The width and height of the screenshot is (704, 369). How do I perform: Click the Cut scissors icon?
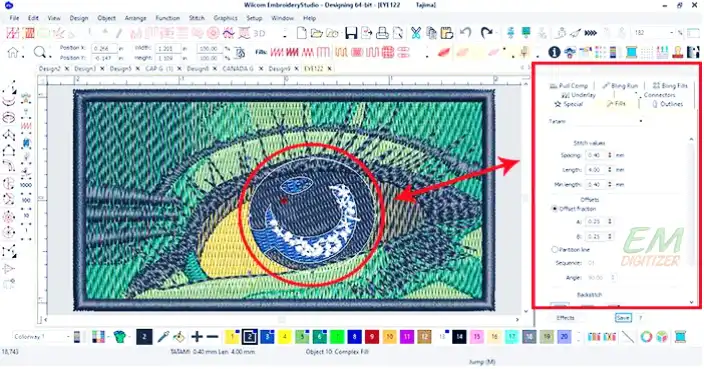tap(416, 33)
